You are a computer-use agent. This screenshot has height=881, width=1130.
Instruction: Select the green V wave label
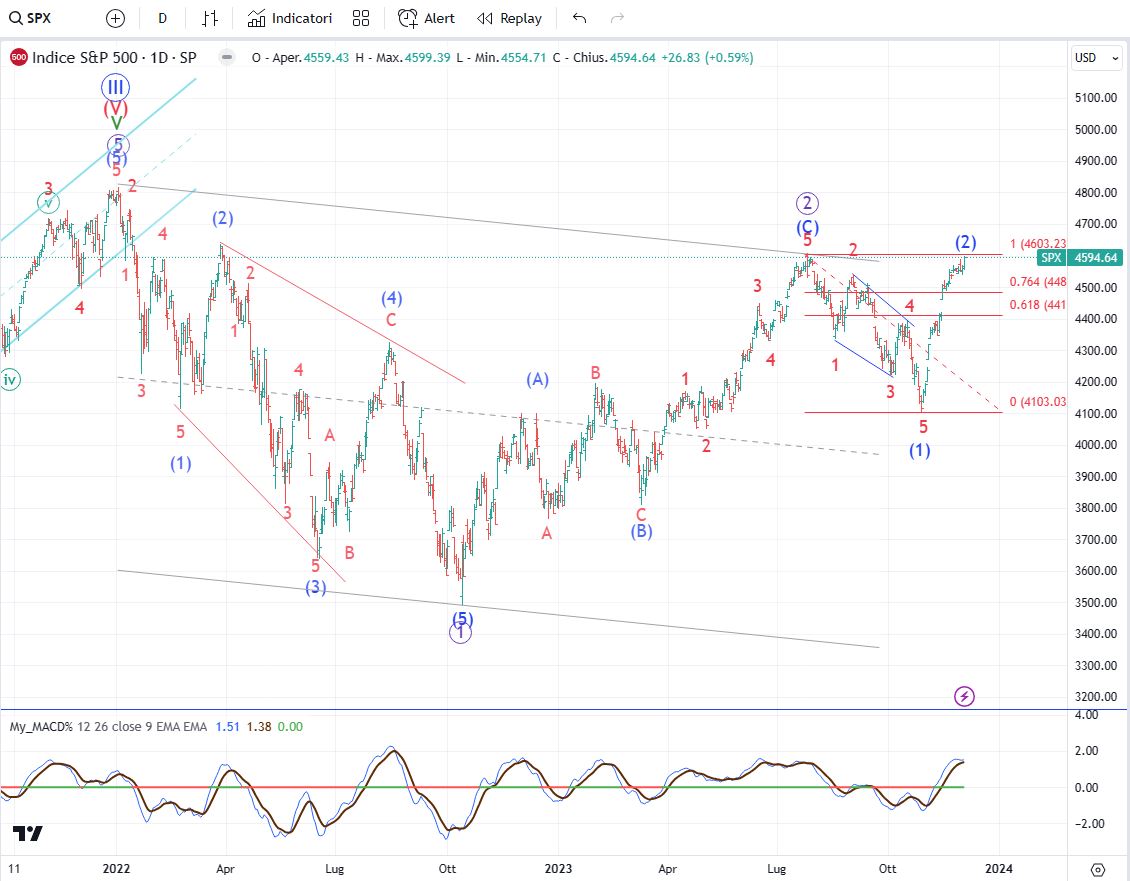[x=115, y=123]
